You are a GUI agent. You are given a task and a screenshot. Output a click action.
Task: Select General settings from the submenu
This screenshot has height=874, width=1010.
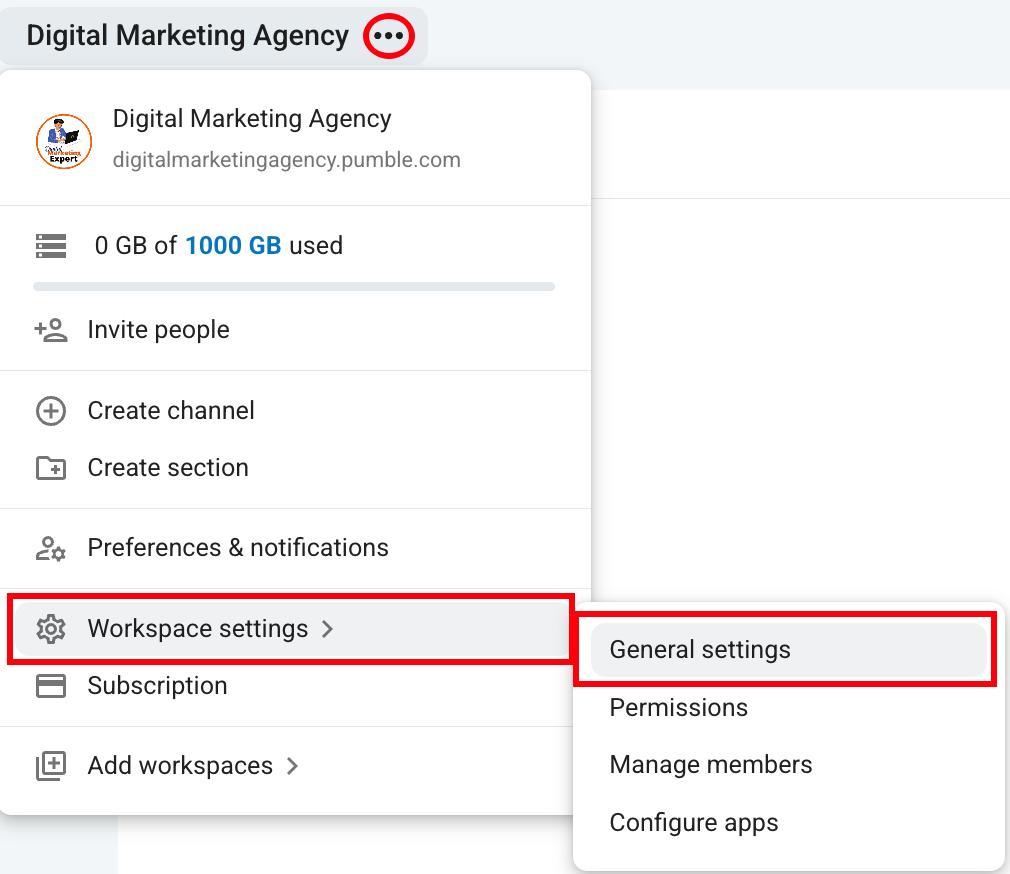point(700,650)
